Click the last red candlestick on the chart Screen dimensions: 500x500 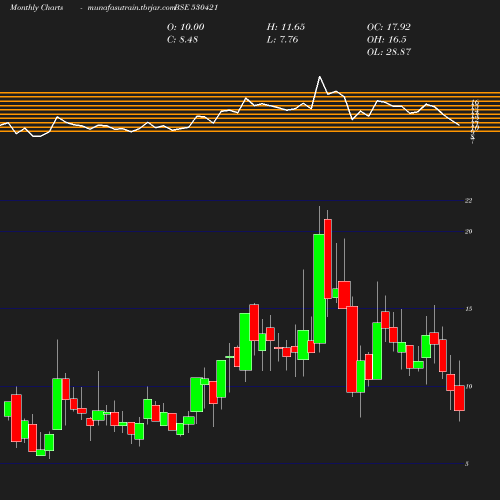point(459,398)
